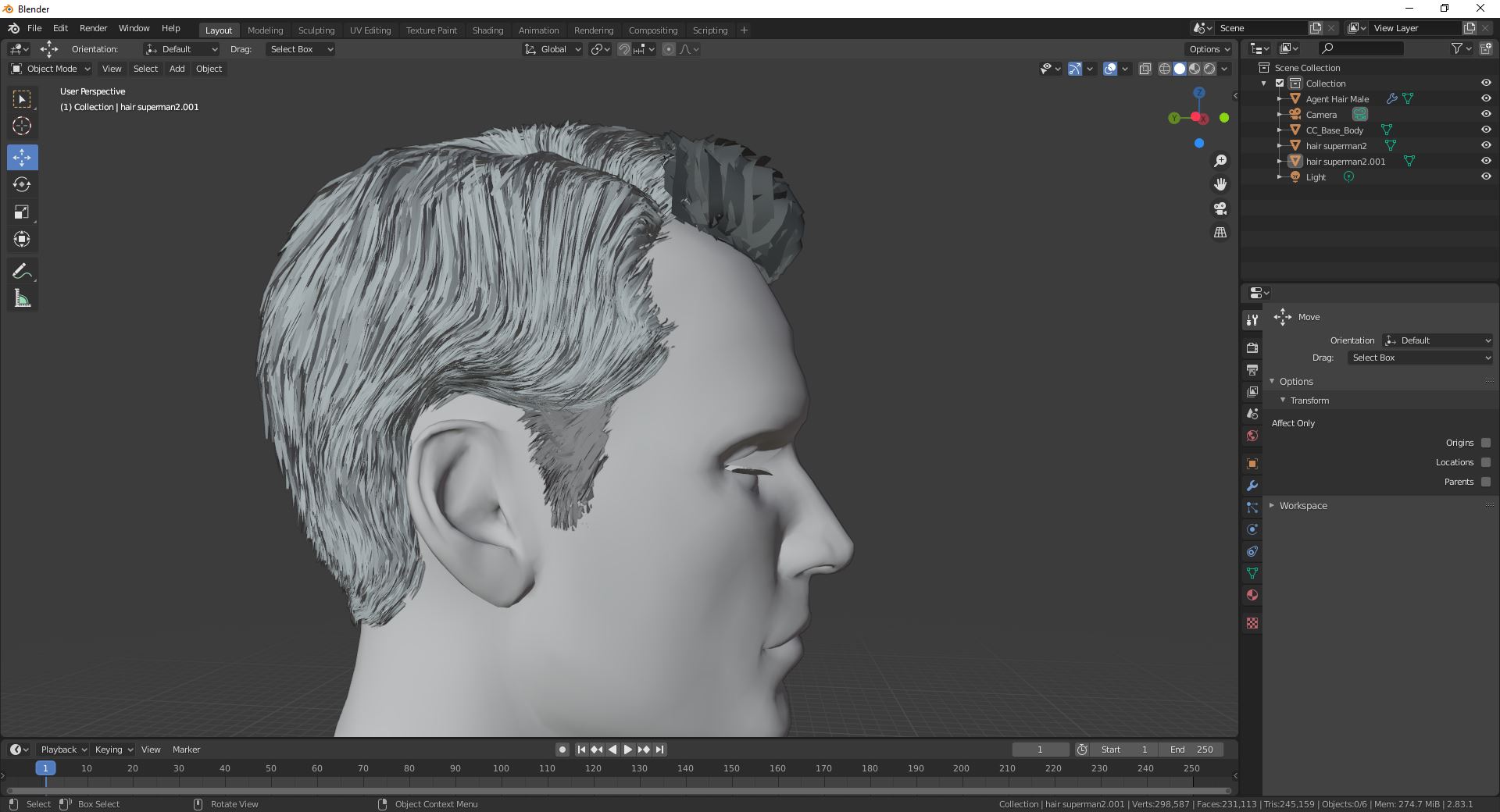Hide the Light object in viewport
Screen dimensions: 1500x812
(x=1486, y=176)
